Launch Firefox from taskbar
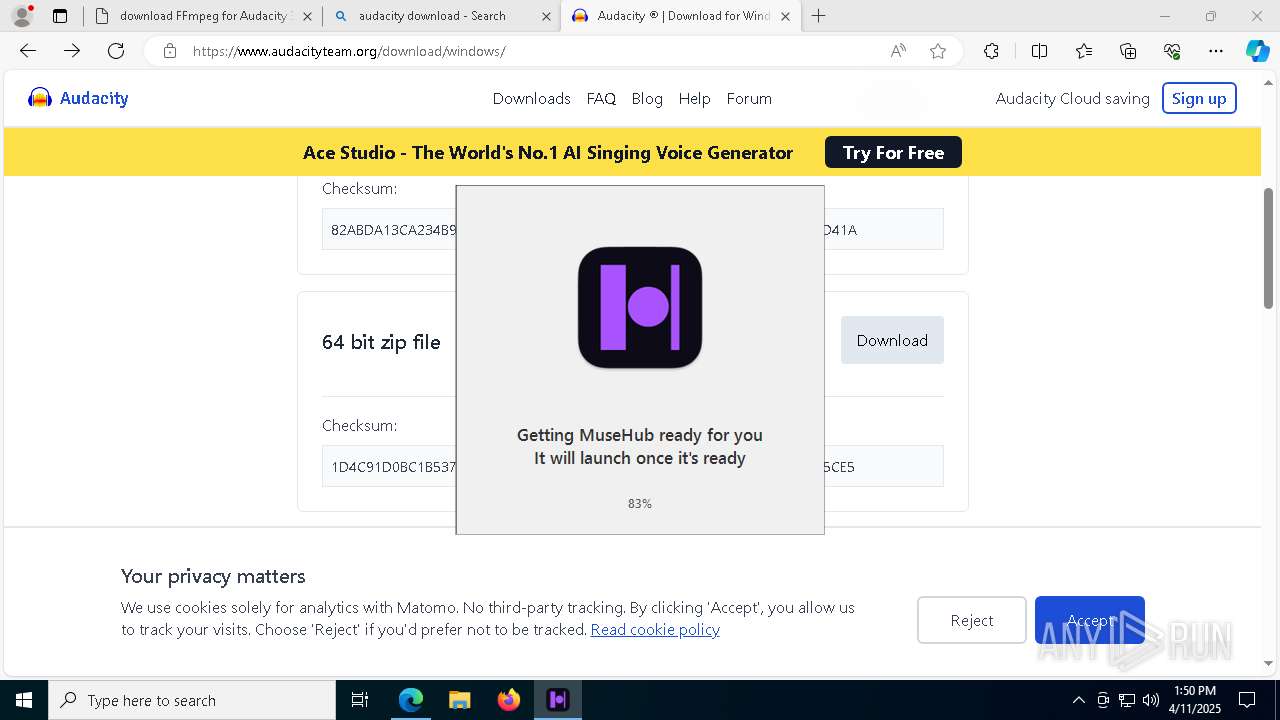Viewport: 1280px width, 720px height. pos(508,700)
